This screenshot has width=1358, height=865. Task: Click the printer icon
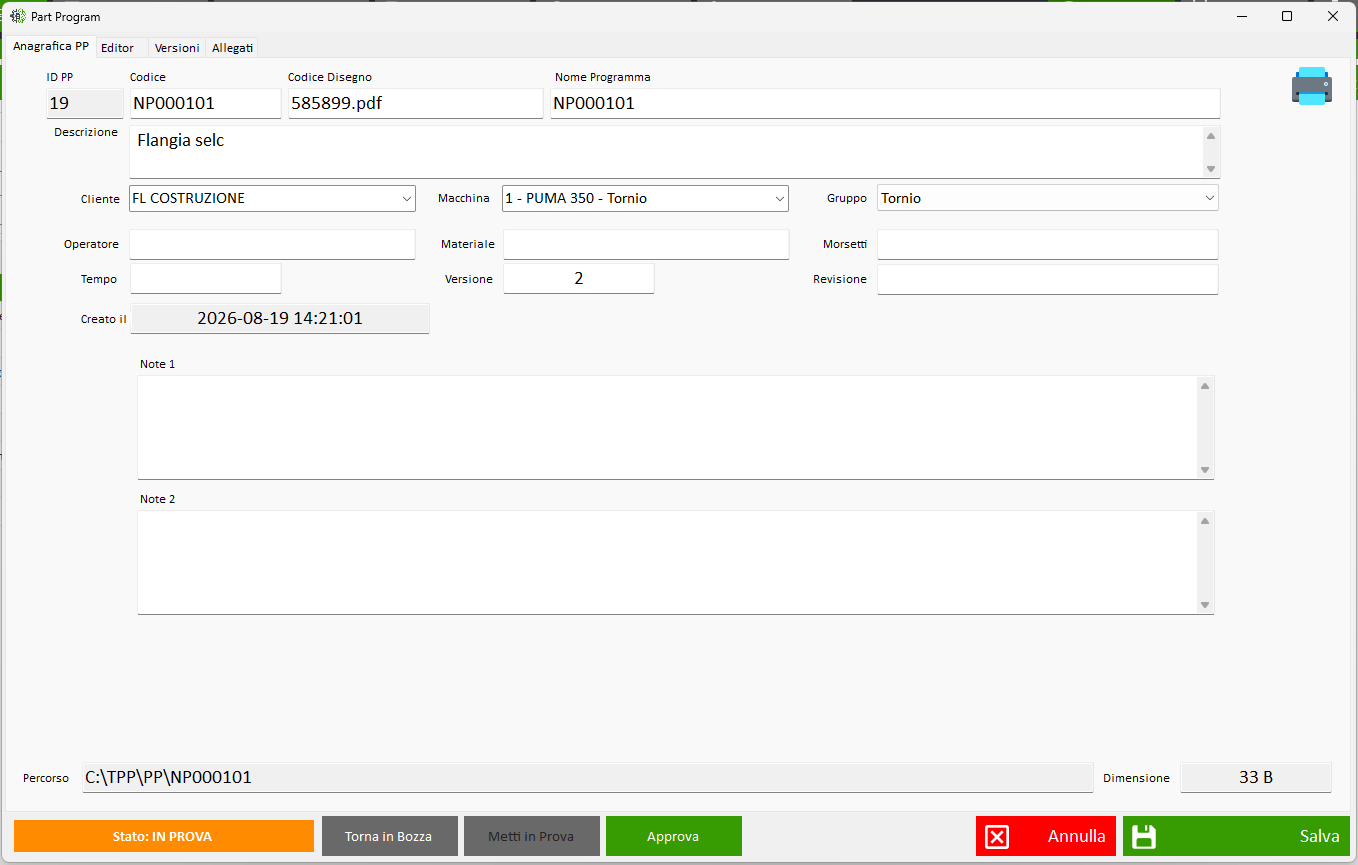[1311, 86]
